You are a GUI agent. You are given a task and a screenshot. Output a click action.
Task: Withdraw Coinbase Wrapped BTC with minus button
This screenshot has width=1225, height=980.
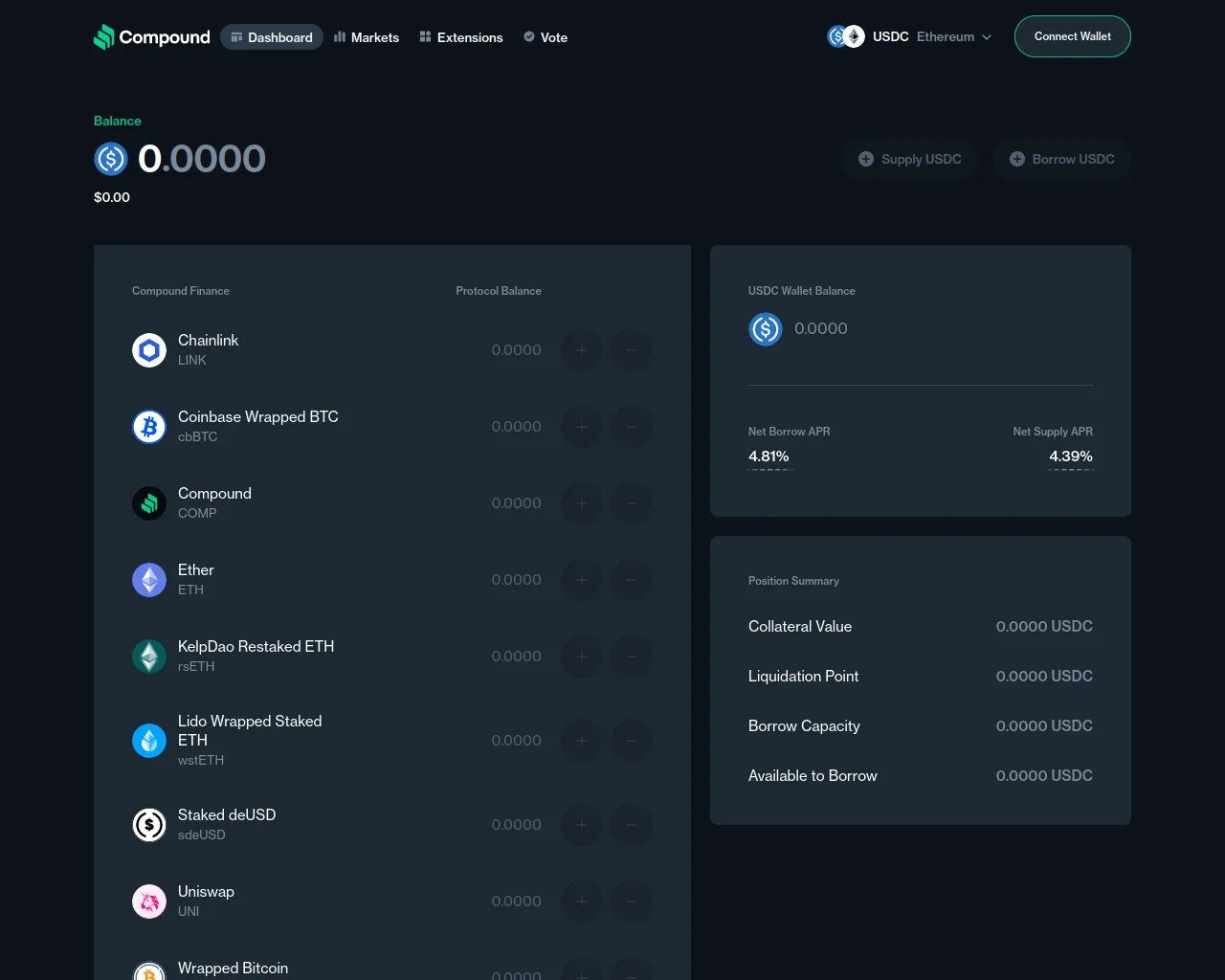click(x=632, y=427)
